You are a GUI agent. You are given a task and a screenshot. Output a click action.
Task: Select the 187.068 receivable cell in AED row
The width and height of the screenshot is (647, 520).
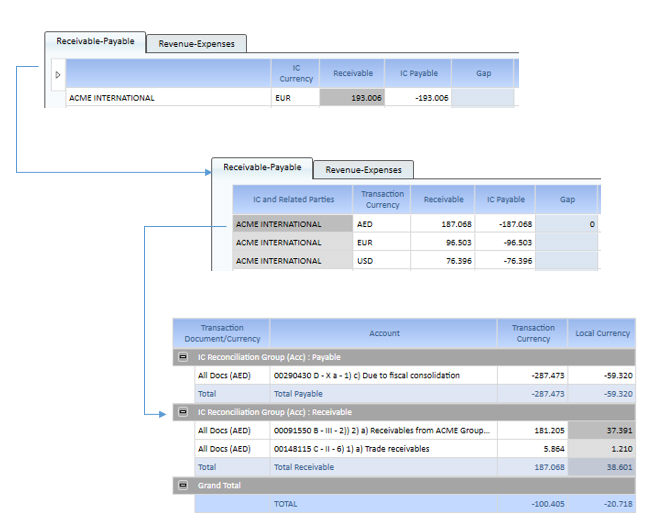[443, 224]
